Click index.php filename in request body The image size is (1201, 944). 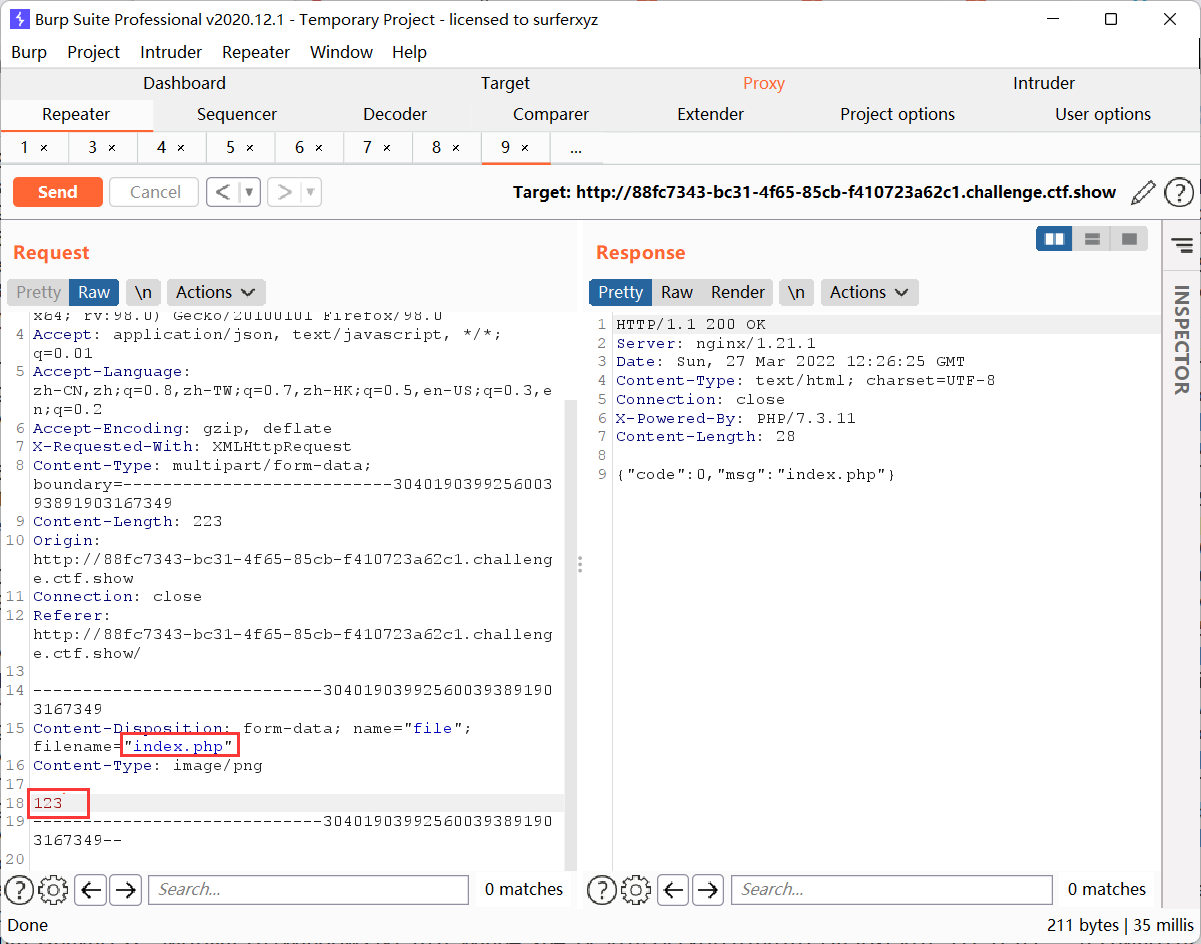[x=179, y=747]
